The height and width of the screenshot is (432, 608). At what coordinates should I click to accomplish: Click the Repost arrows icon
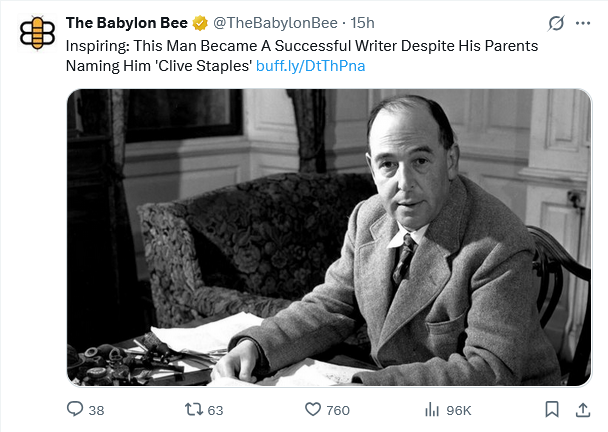pos(194,409)
